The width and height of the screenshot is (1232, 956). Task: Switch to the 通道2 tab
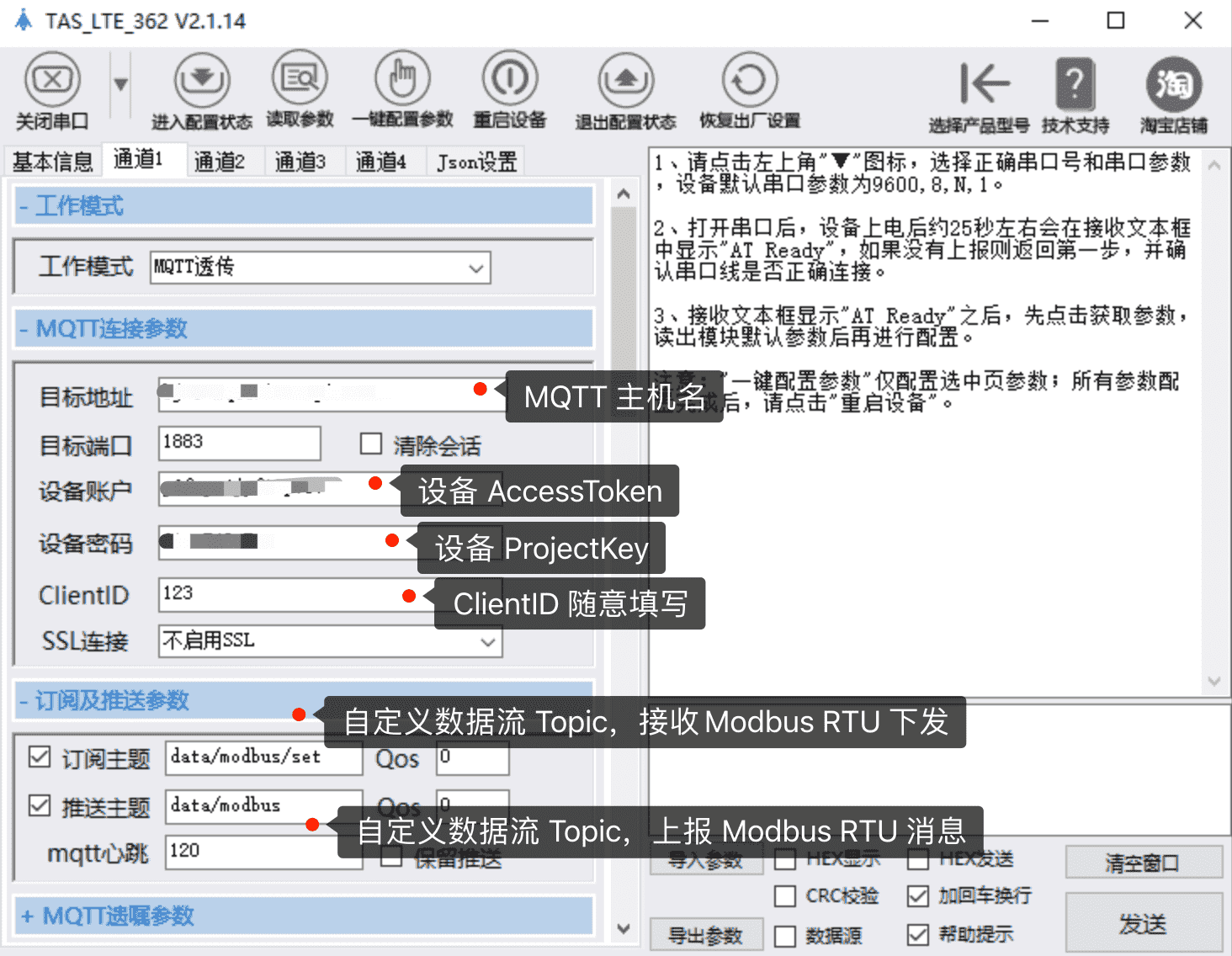click(x=221, y=160)
